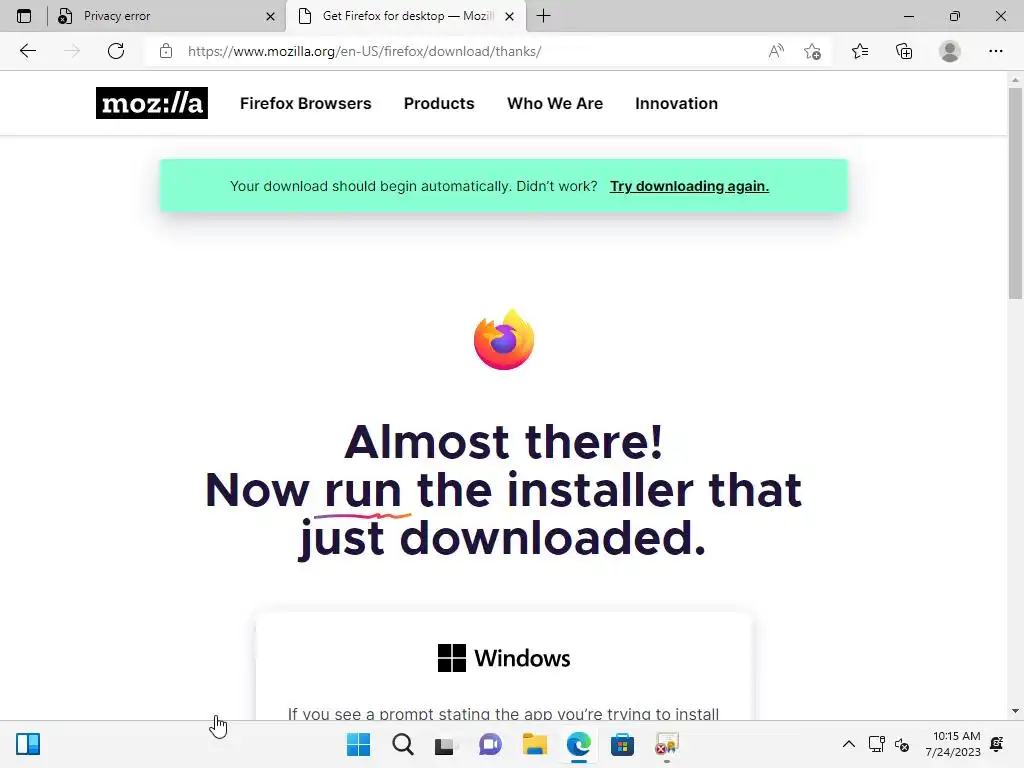Open Task View in taskbar
1024x768 pixels.
446,744
